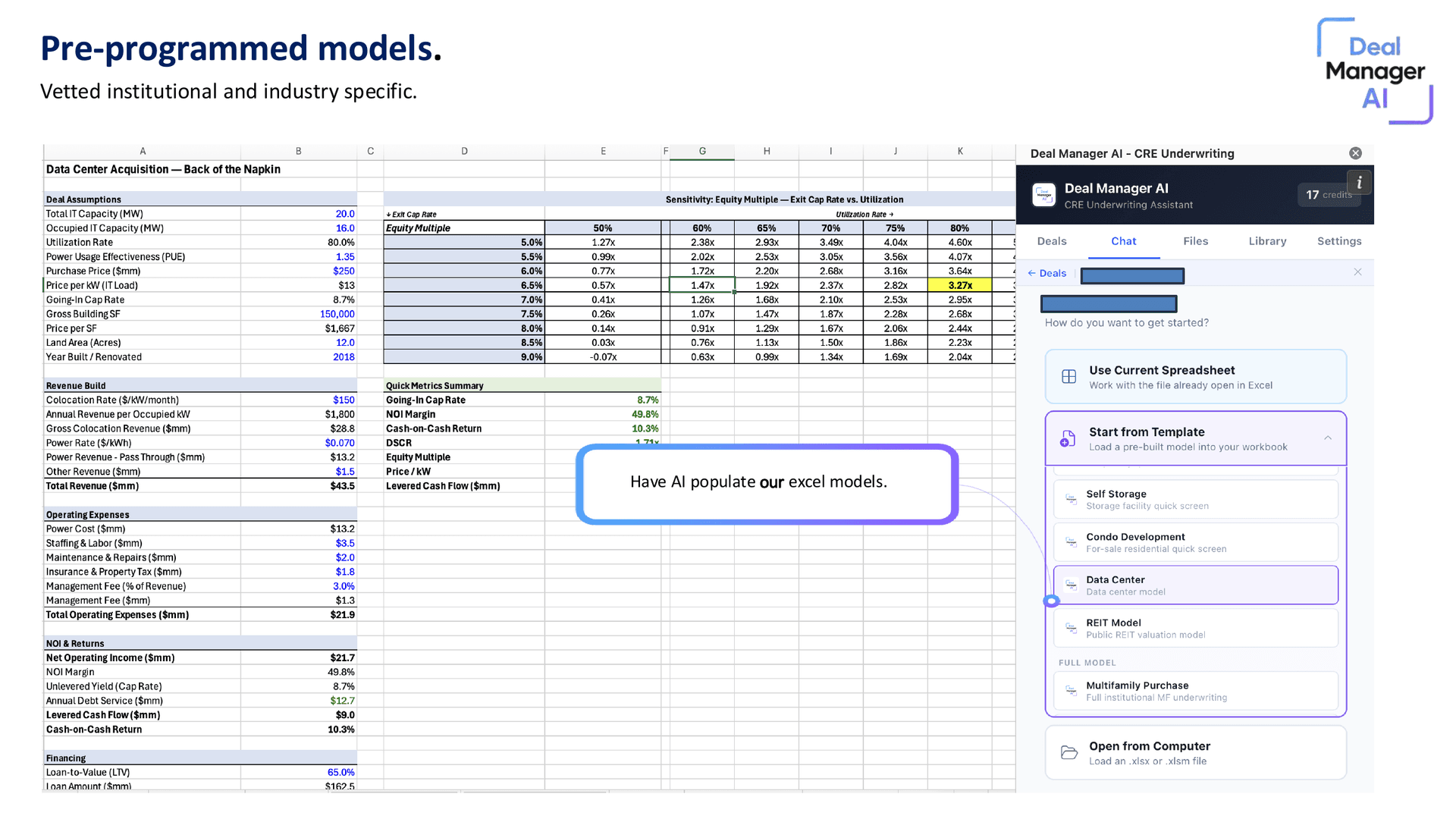The image size is (1456, 819).
Task: Select the Power Rate value $0.070
Action: click(299, 443)
